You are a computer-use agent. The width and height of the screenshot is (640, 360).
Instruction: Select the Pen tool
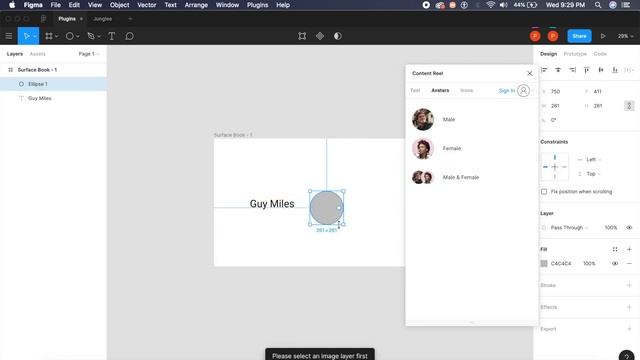point(91,36)
